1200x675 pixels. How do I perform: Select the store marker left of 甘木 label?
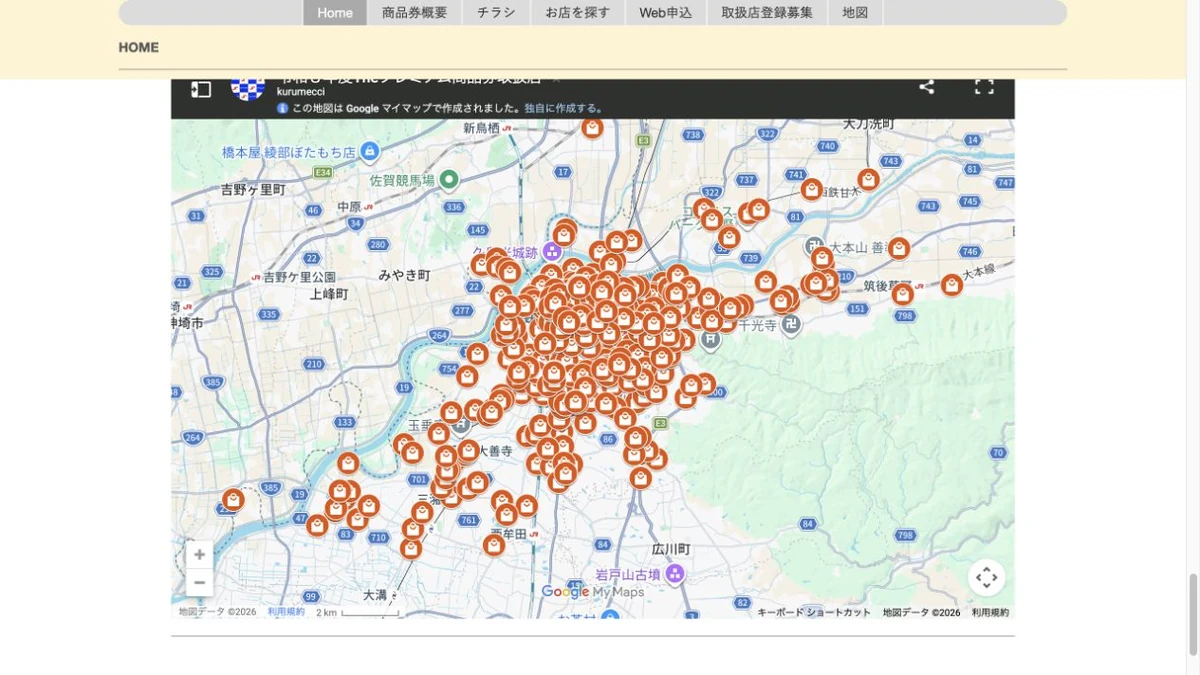(x=811, y=189)
